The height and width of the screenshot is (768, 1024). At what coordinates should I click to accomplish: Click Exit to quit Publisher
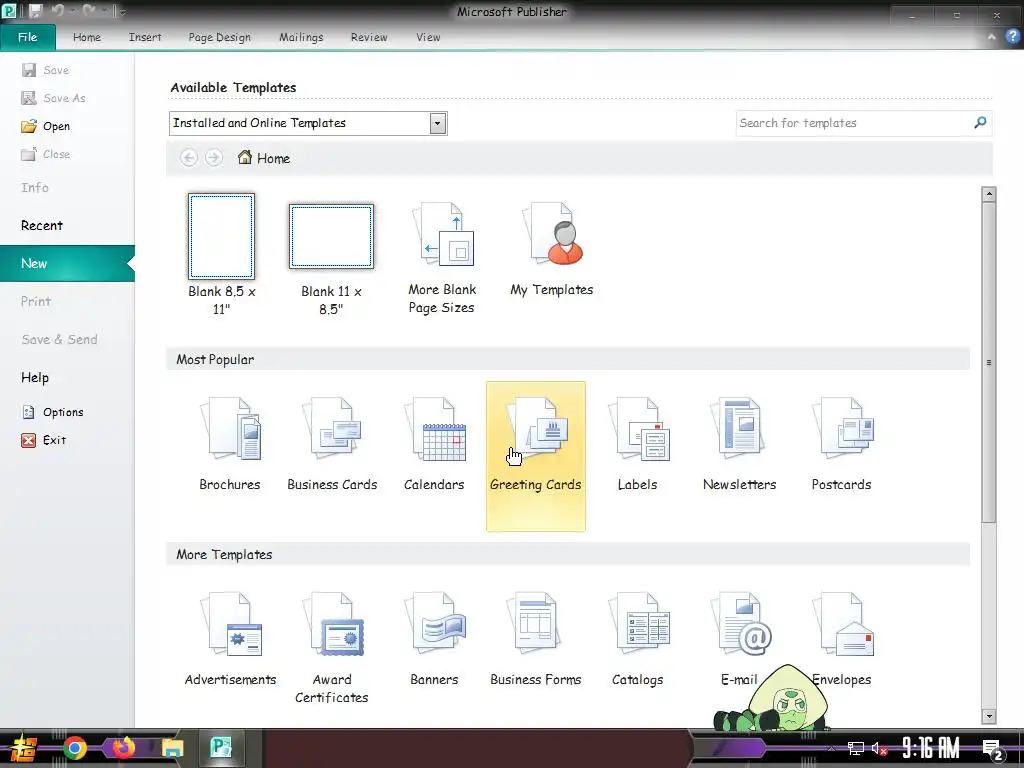[x=44, y=440]
